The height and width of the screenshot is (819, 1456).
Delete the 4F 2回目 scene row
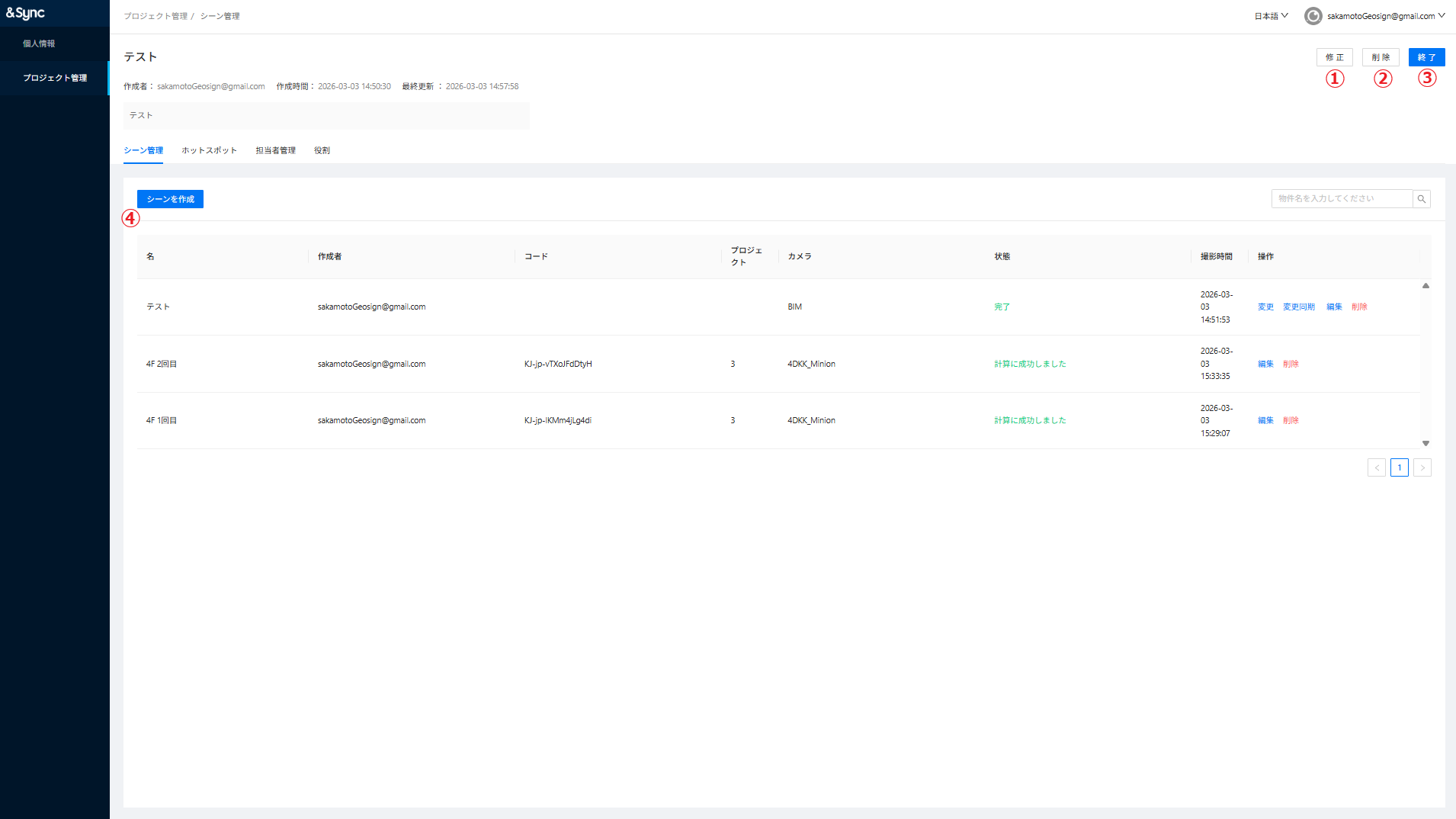[1291, 364]
